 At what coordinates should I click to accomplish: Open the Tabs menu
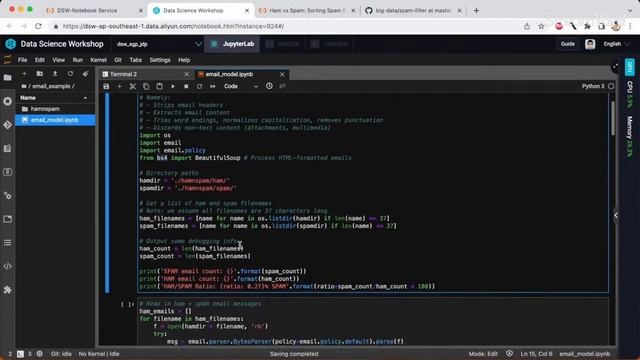[136, 60]
